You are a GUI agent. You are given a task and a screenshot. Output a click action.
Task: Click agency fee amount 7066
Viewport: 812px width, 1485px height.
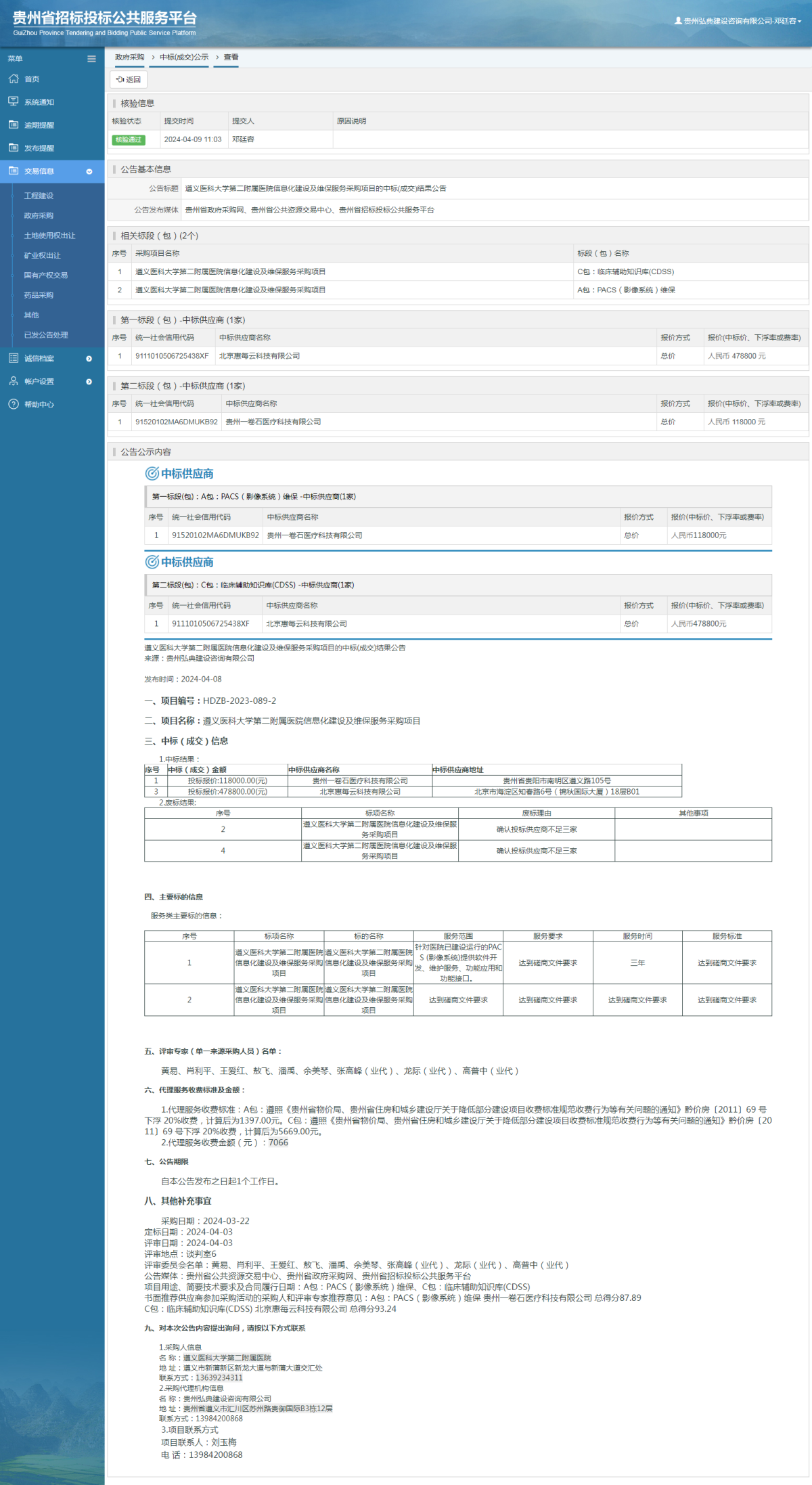tap(278, 1143)
